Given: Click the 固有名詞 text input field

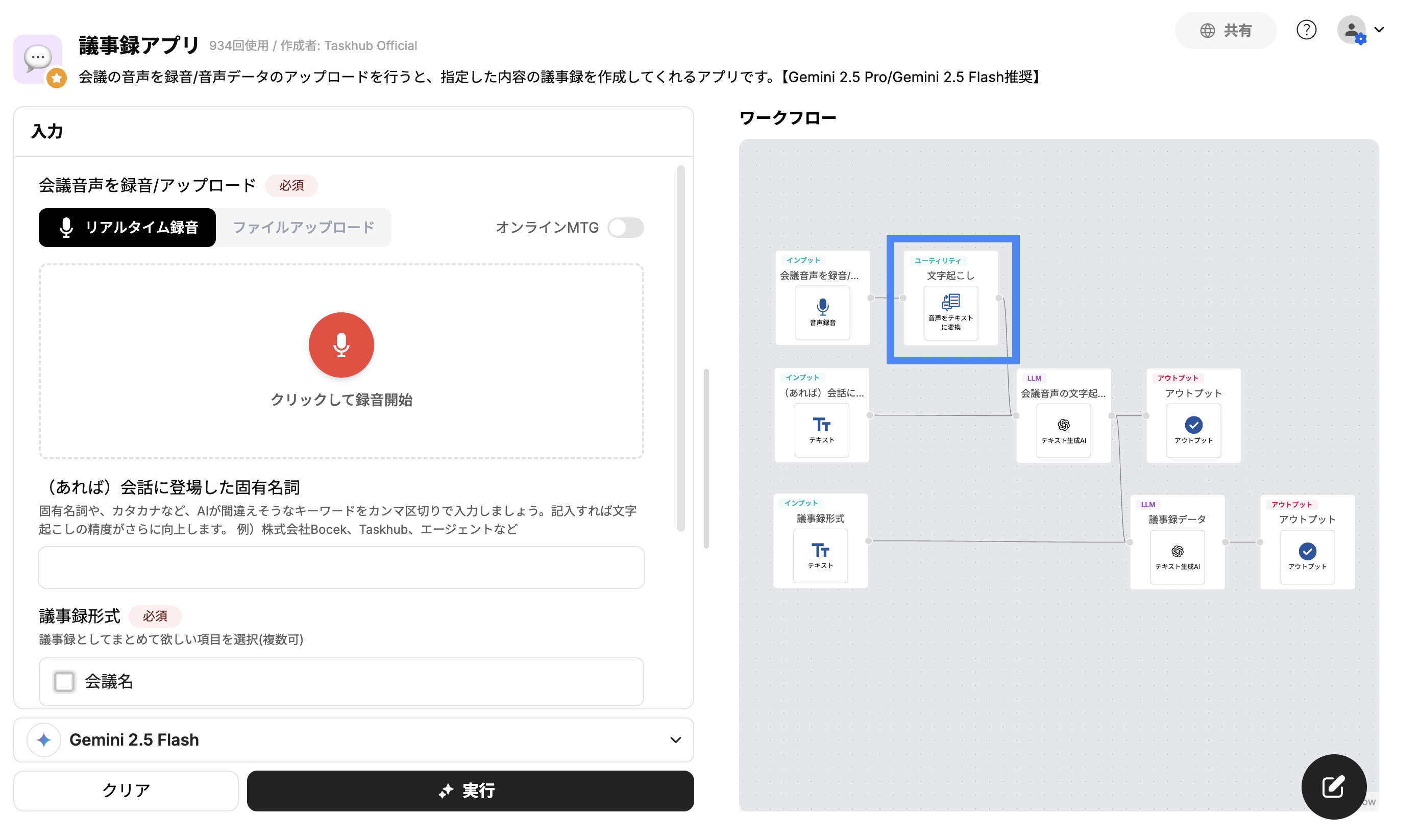Looking at the screenshot, I should pos(341,567).
